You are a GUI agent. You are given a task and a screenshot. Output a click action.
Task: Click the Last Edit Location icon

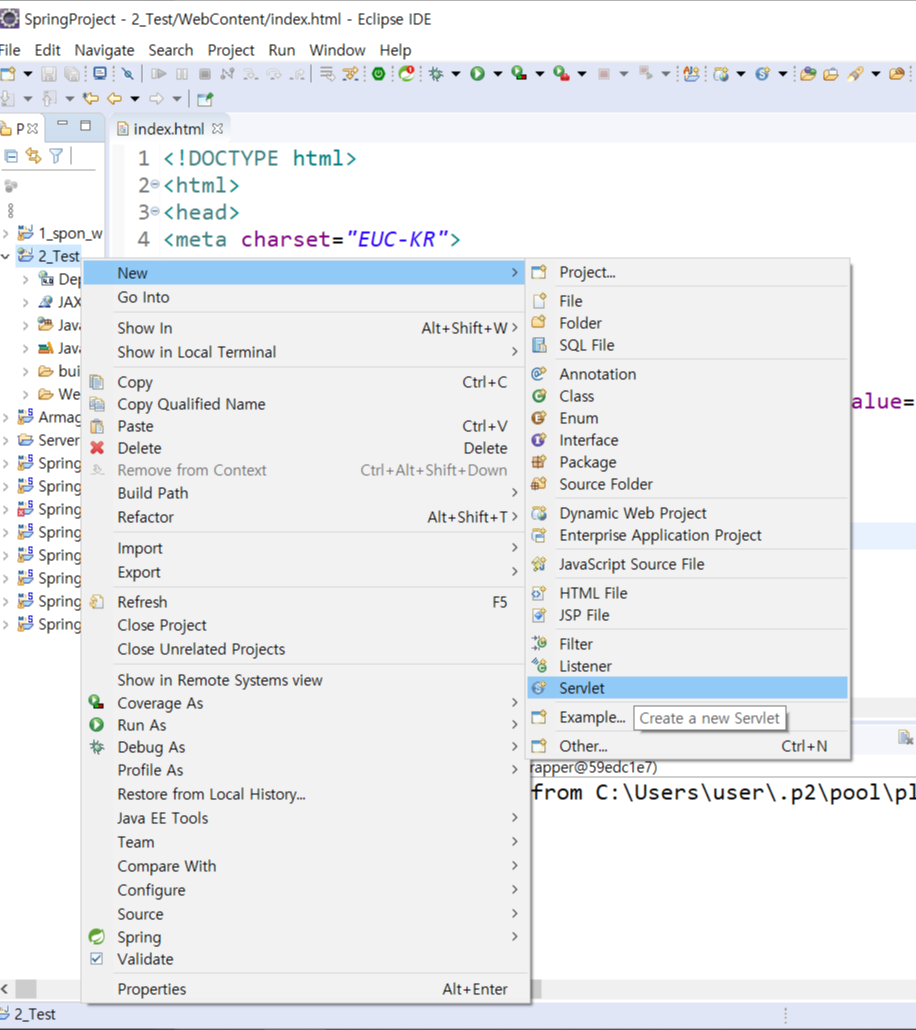91,99
